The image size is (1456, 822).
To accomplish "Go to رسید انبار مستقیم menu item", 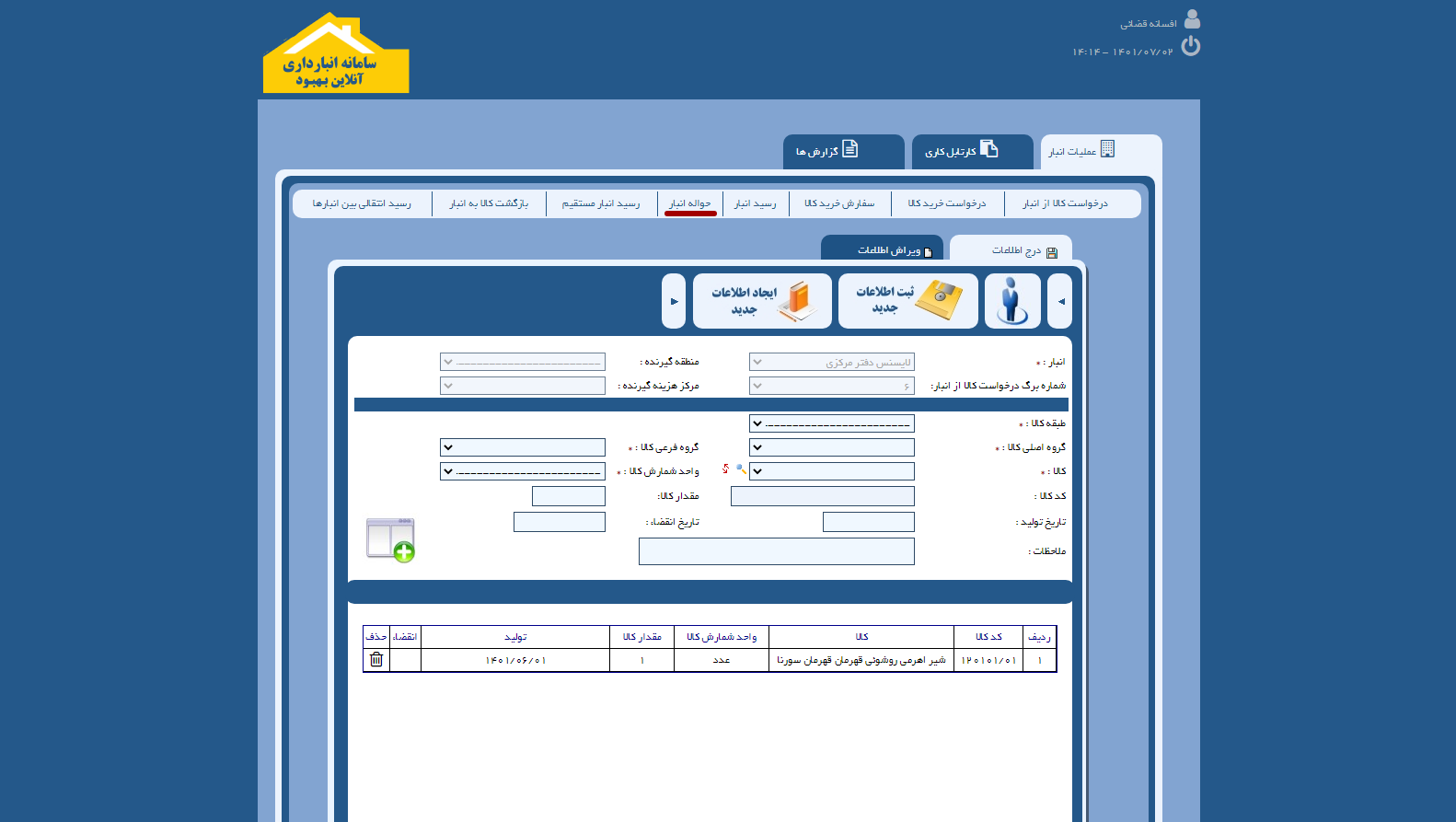I will coord(601,203).
